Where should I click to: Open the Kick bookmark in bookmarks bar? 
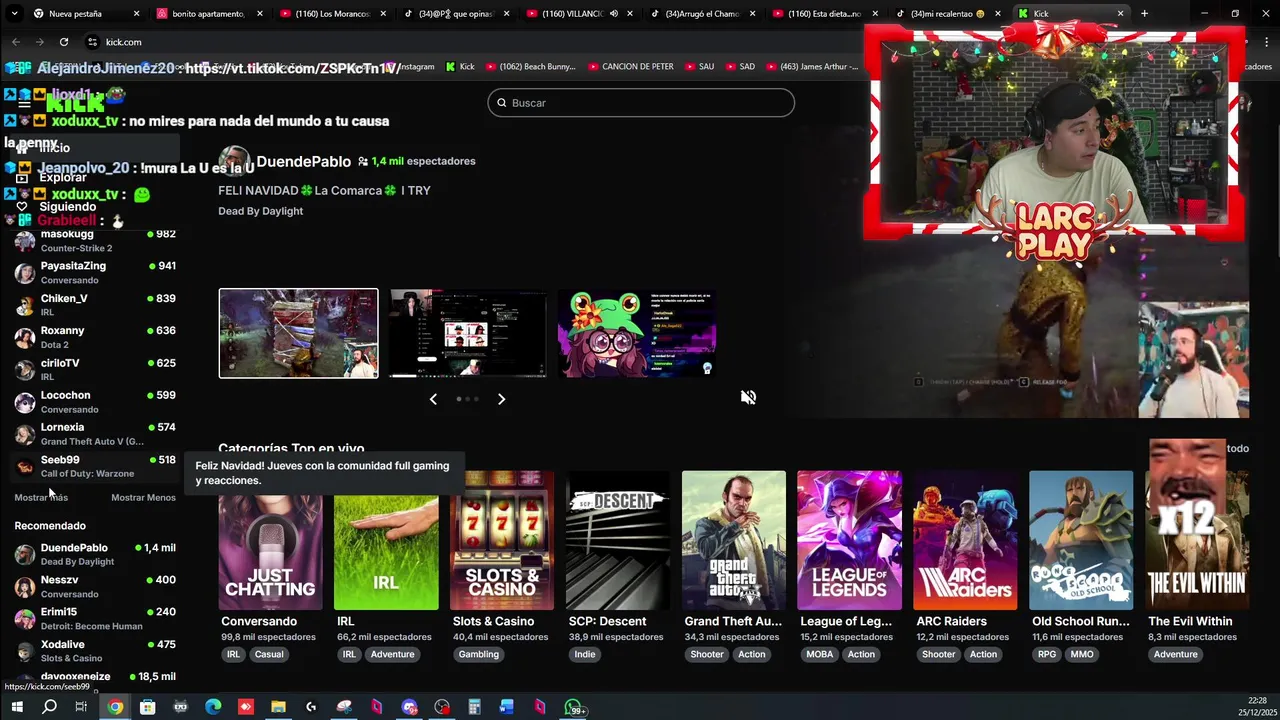[x=459, y=67]
